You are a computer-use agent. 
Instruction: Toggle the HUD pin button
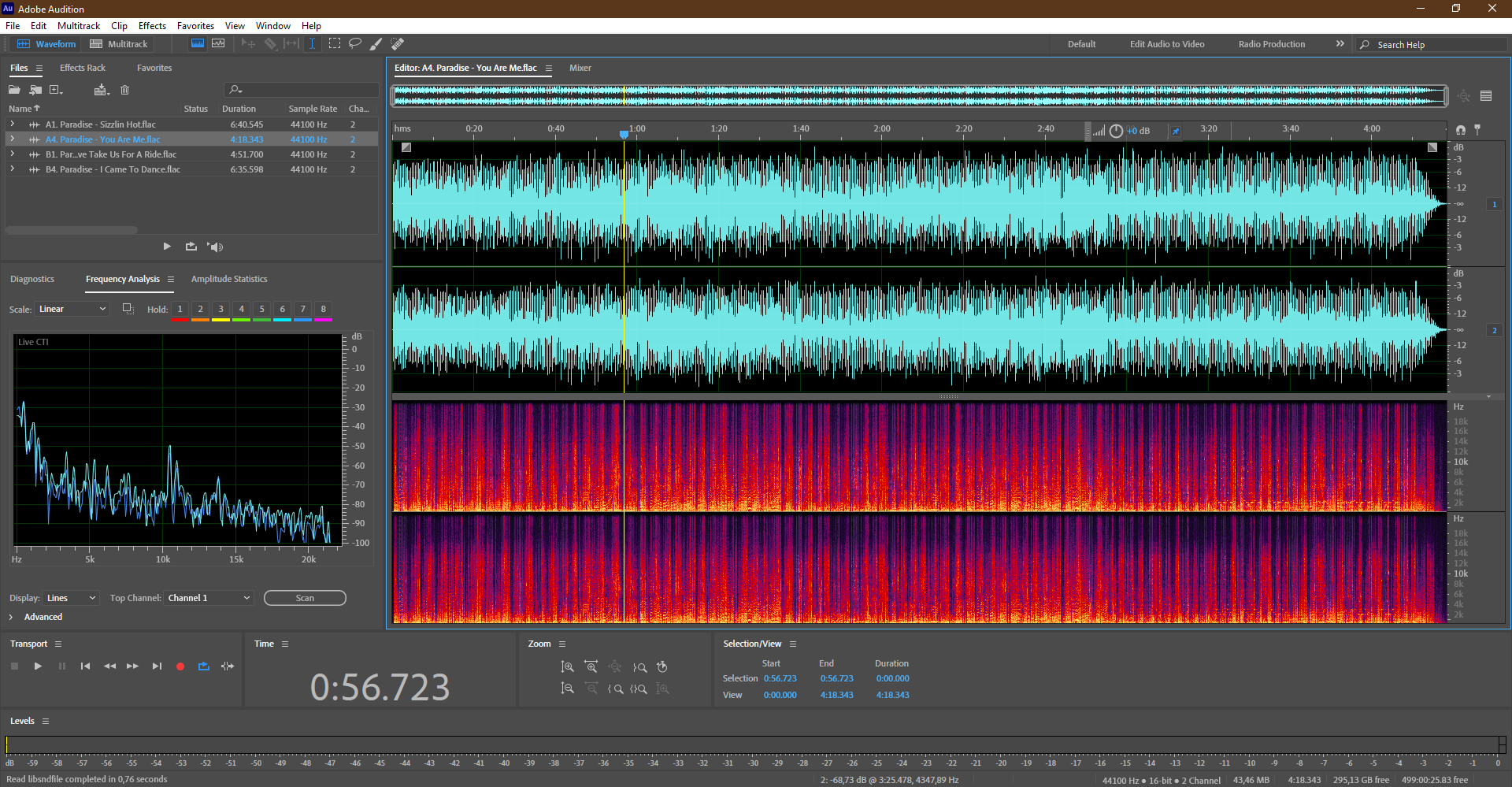coord(1176,131)
